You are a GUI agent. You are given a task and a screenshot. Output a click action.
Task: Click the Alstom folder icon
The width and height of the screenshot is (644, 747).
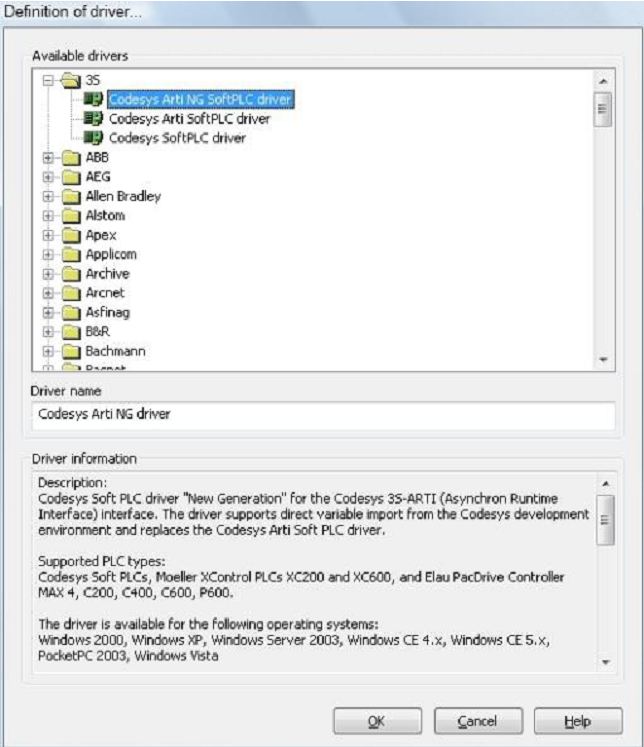point(71,216)
